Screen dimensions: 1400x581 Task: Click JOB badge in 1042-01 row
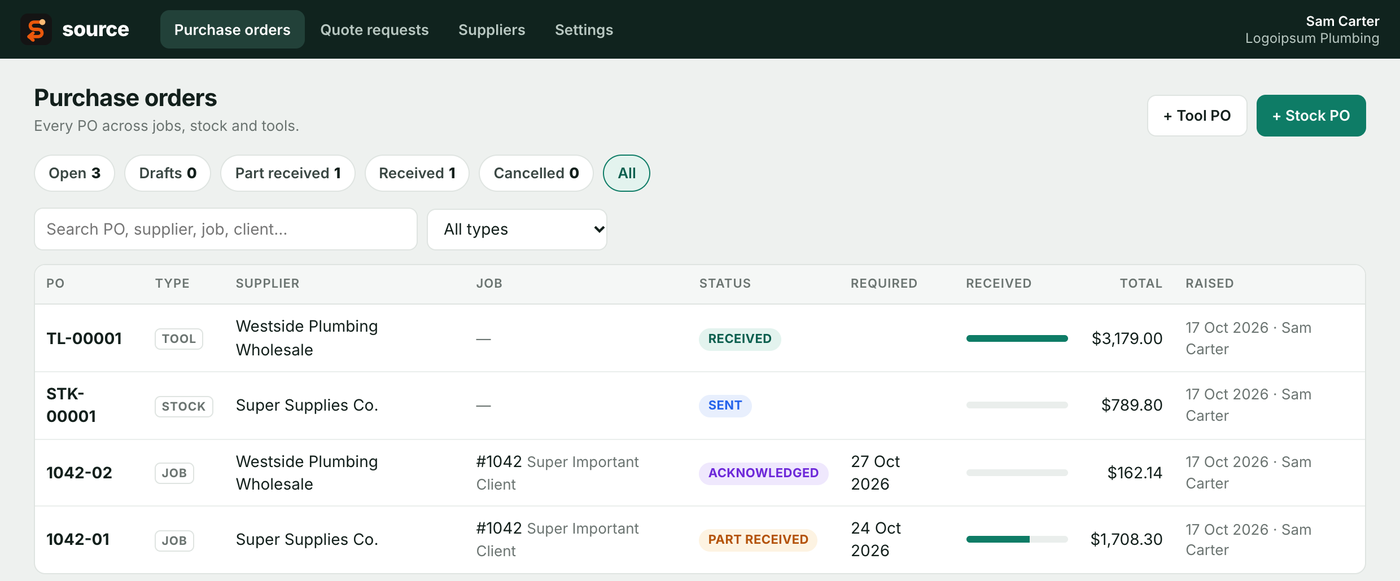pos(174,540)
